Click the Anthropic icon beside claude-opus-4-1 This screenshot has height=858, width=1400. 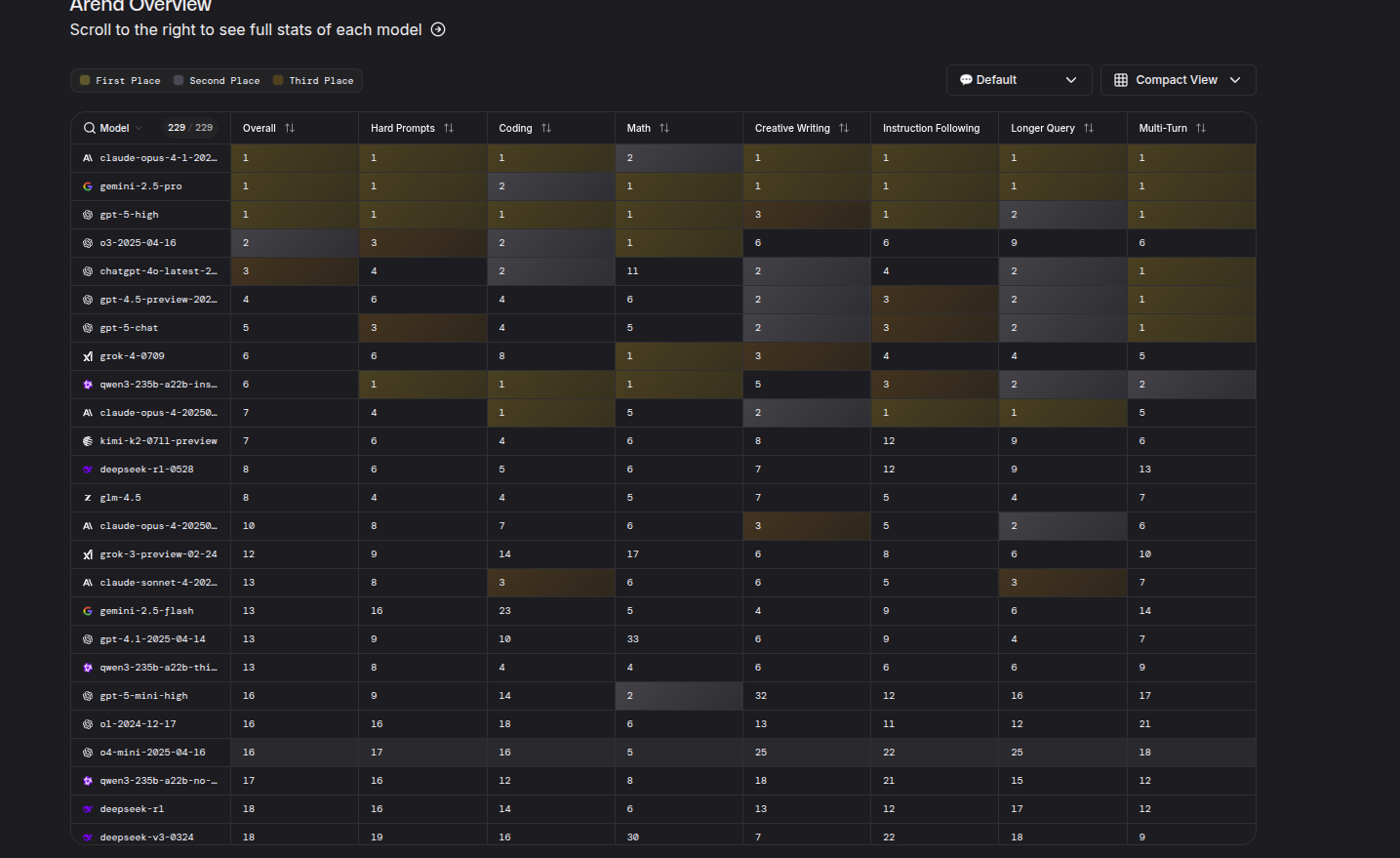[x=88, y=158]
